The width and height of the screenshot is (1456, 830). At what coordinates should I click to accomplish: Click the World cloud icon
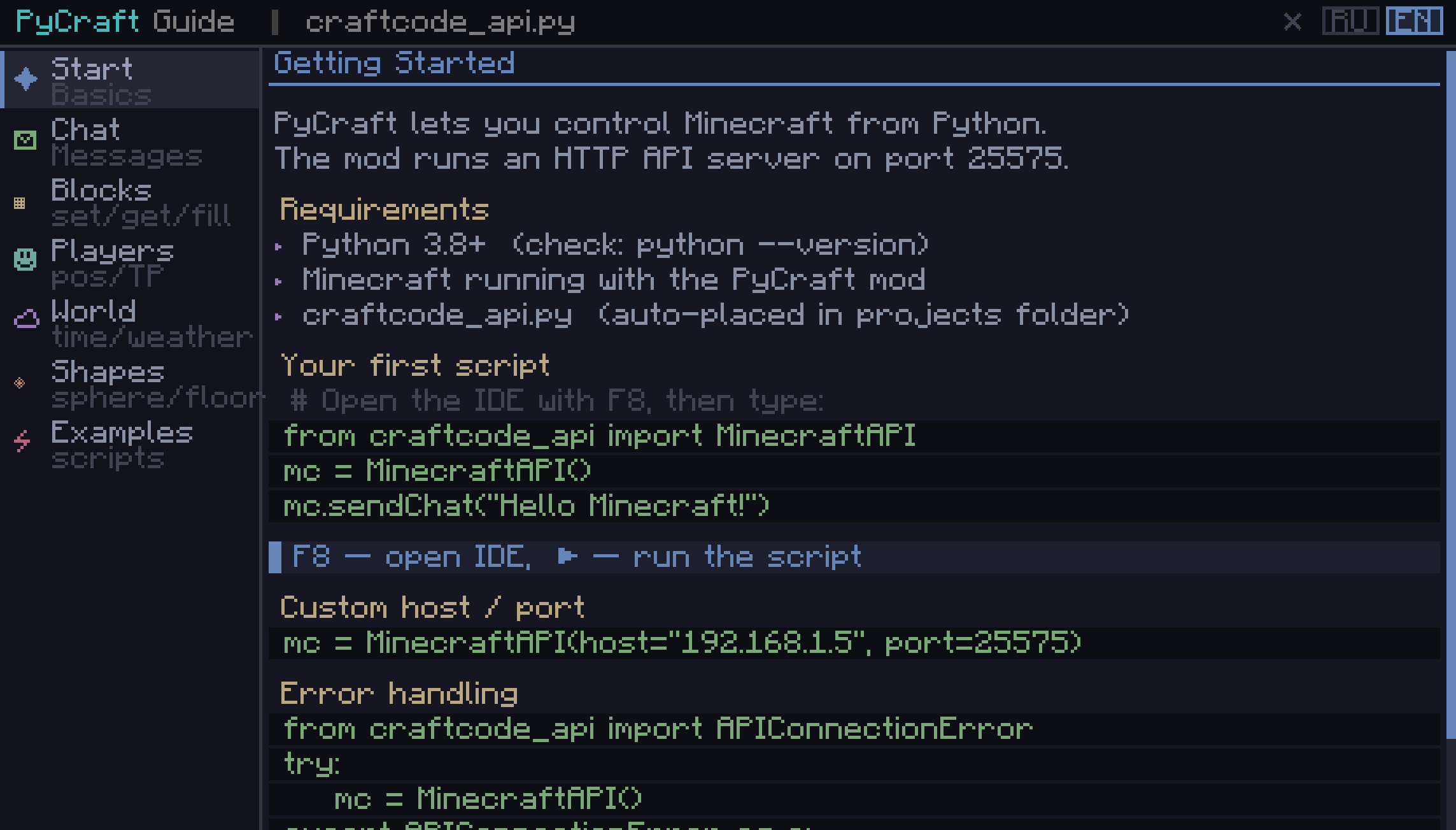click(27, 318)
